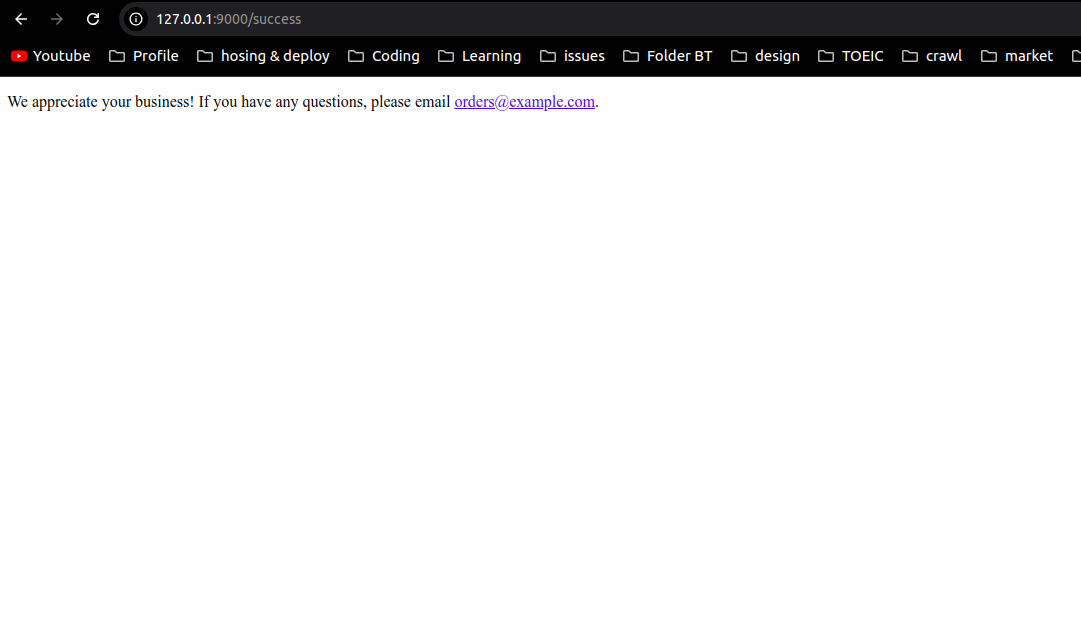Reload the current page

(93, 18)
